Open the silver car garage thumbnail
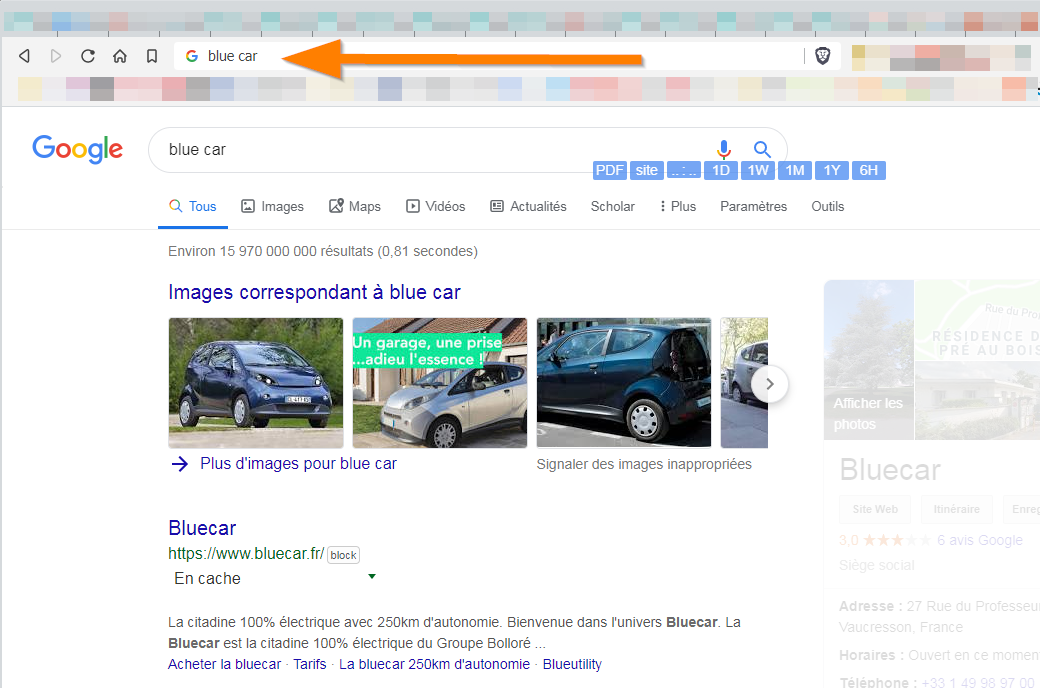This screenshot has height=688, width=1040. pos(440,383)
